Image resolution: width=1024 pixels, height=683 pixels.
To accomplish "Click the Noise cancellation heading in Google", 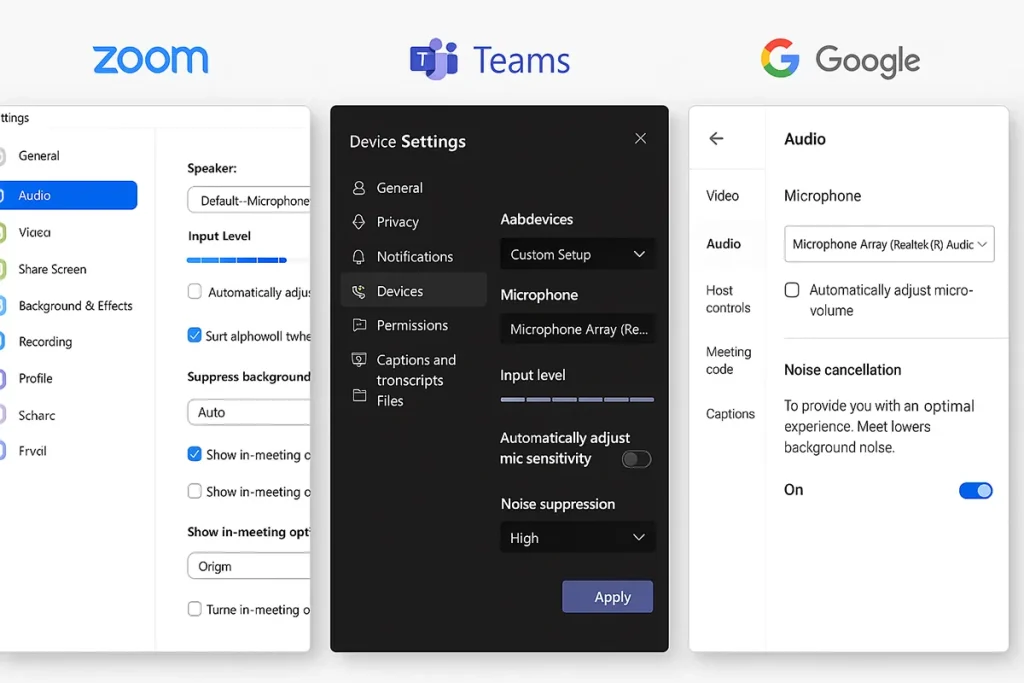I will click(x=842, y=370).
